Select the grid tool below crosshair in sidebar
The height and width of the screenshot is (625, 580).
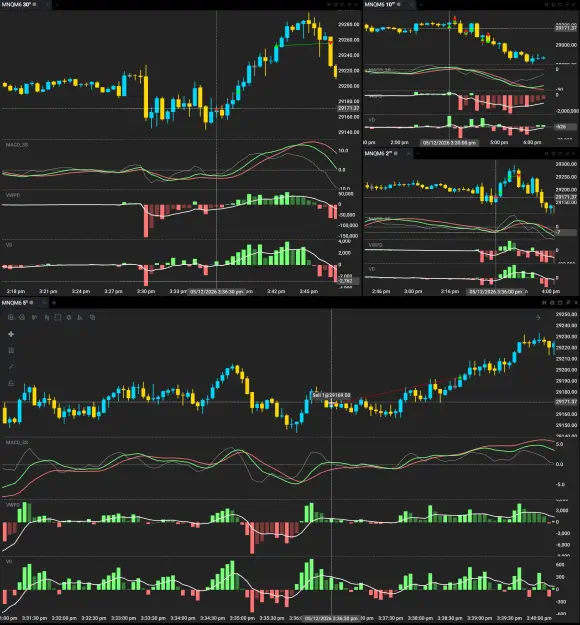(11, 350)
